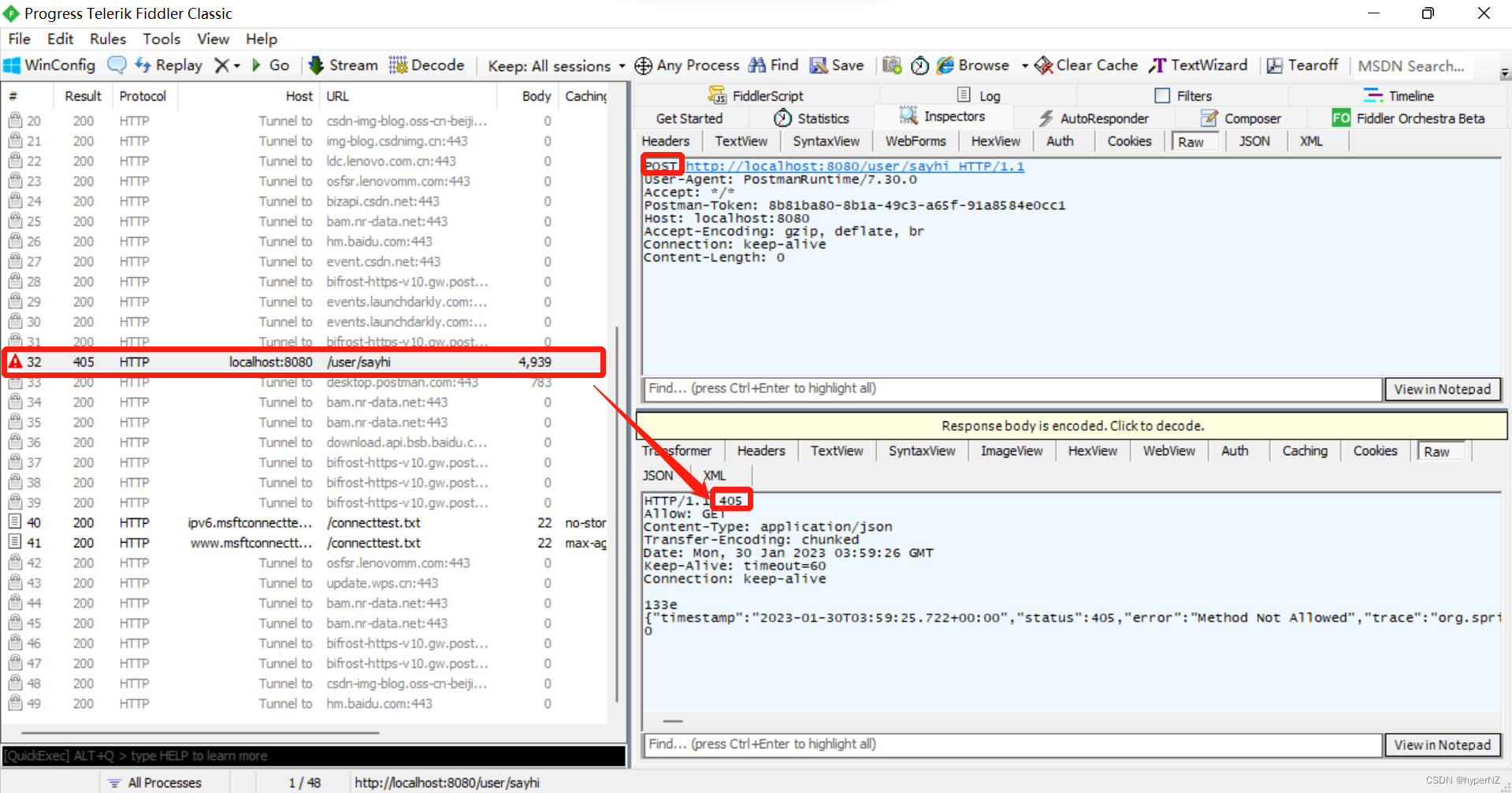
Task: Open Keep: All sessions dropdown
Action: [x=556, y=65]
